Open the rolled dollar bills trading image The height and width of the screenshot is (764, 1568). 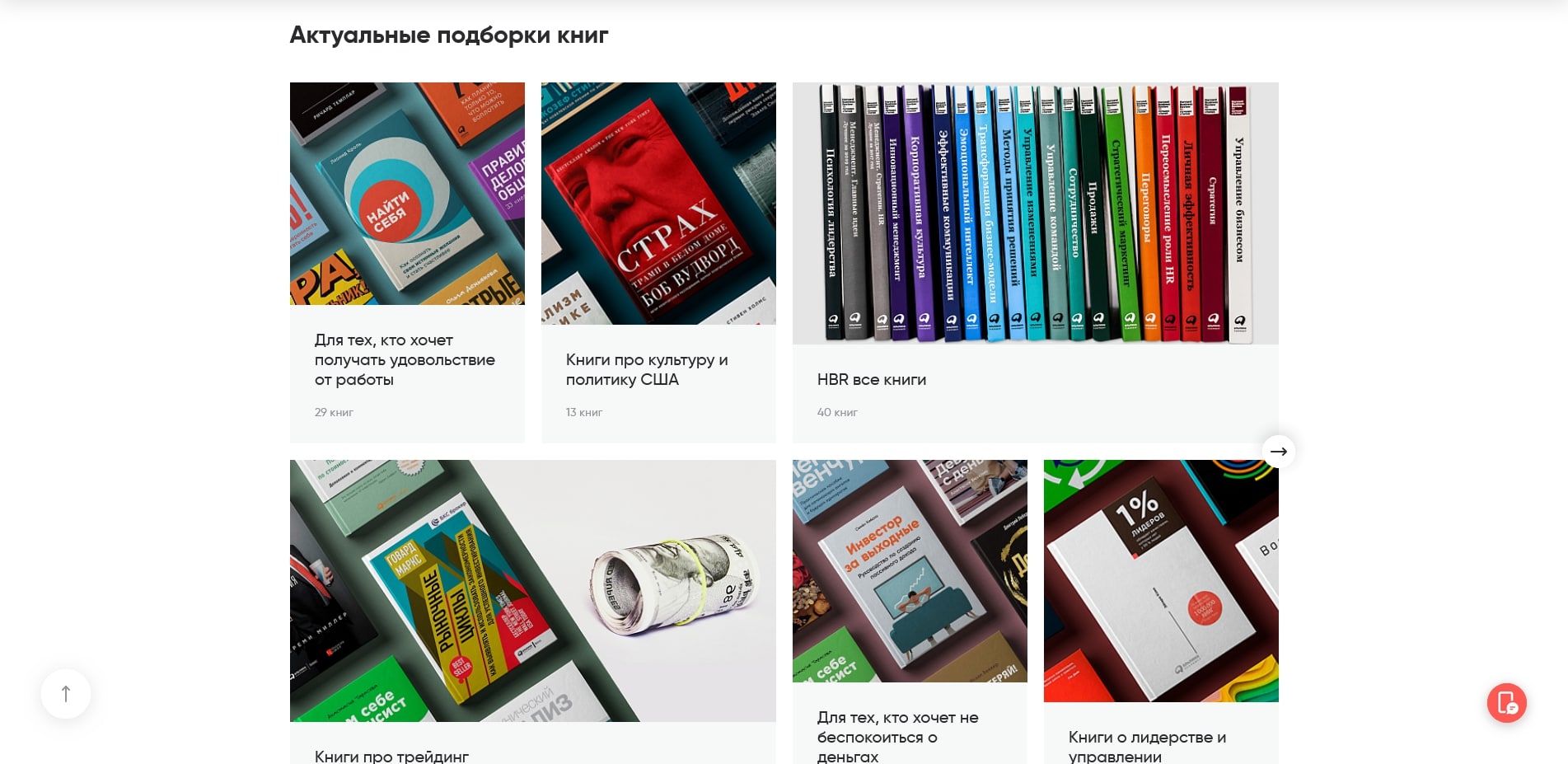click(x=533, y=591)
